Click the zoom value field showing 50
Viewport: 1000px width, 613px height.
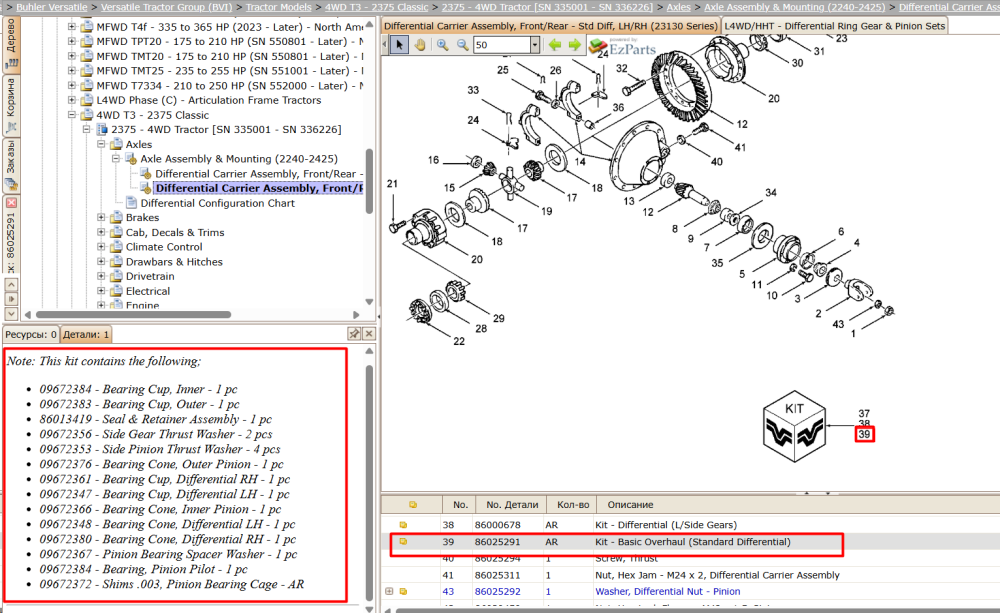502,45
